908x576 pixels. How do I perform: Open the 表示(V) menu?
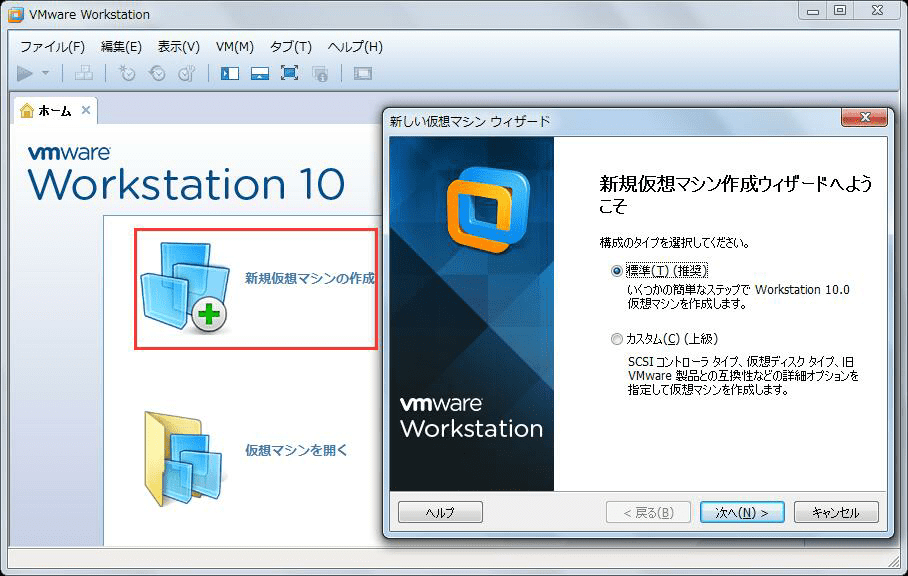(x=179, y=47)
